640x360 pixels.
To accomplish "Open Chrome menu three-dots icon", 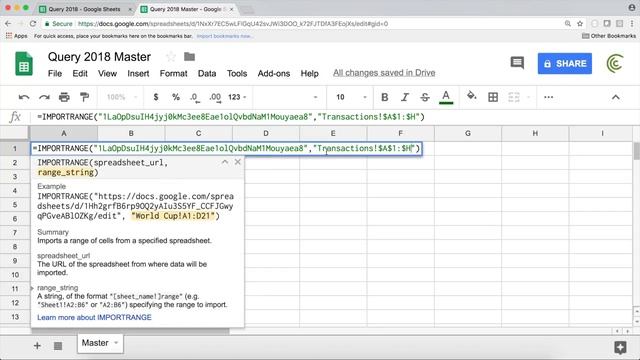I will click(x=632, y=24).
